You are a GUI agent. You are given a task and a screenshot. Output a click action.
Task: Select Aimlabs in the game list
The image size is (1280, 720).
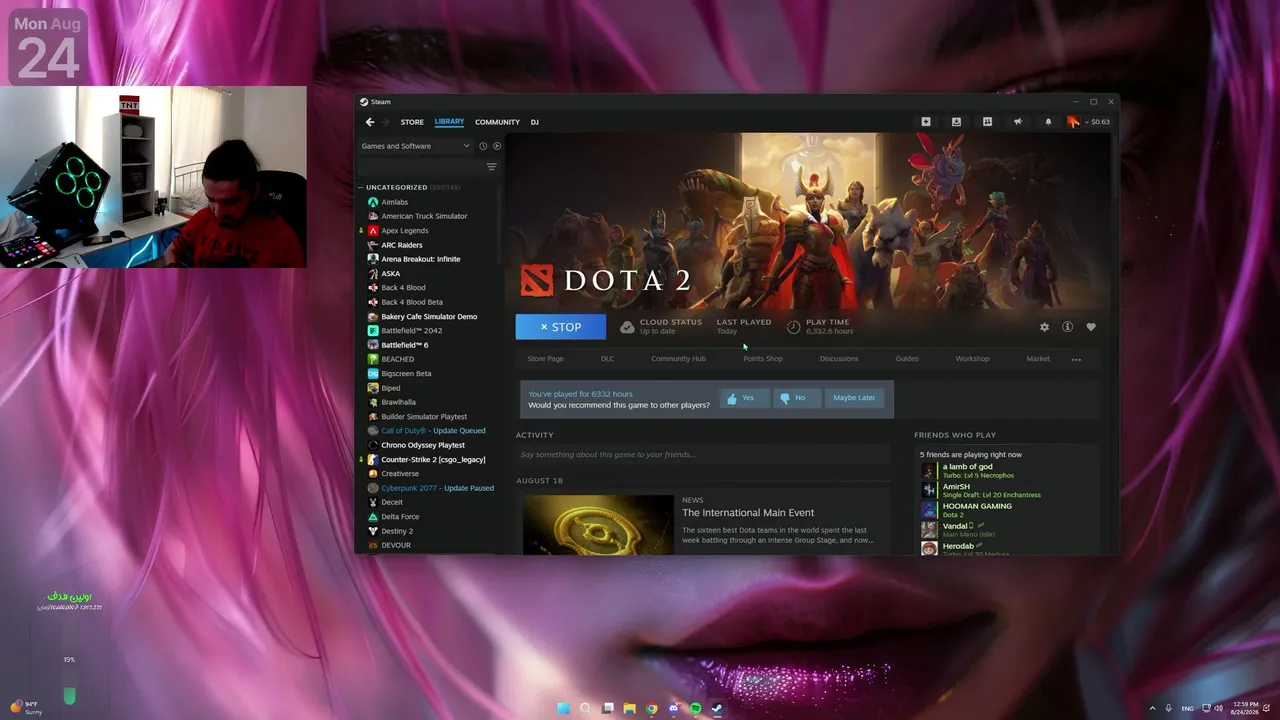click(394, 202)
